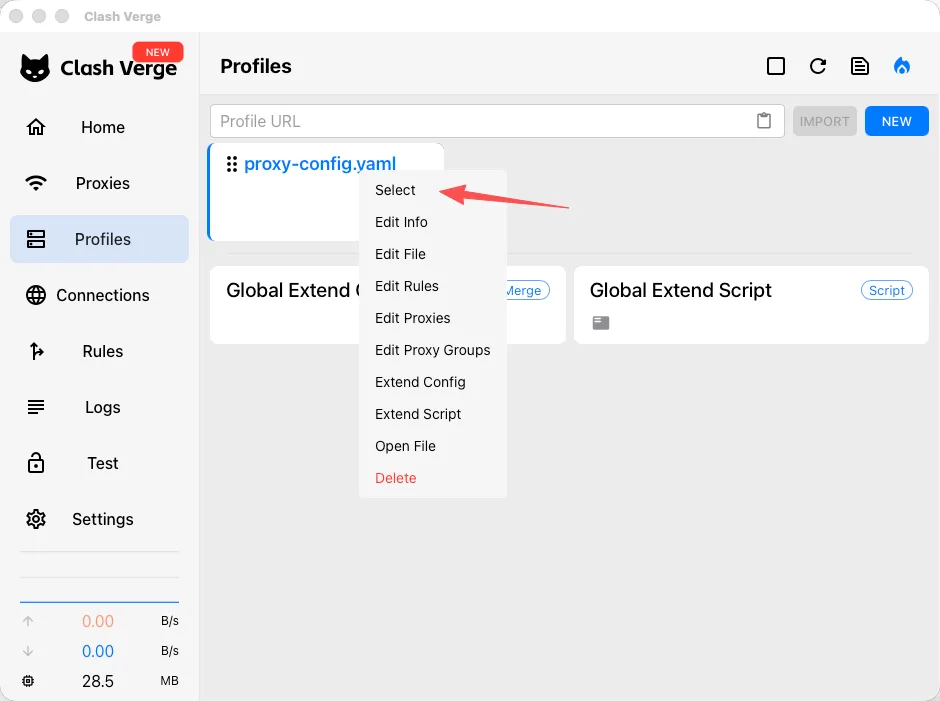Choose Open File from the context menu
This screenshot has width=940, height=701.
[433, 446]
